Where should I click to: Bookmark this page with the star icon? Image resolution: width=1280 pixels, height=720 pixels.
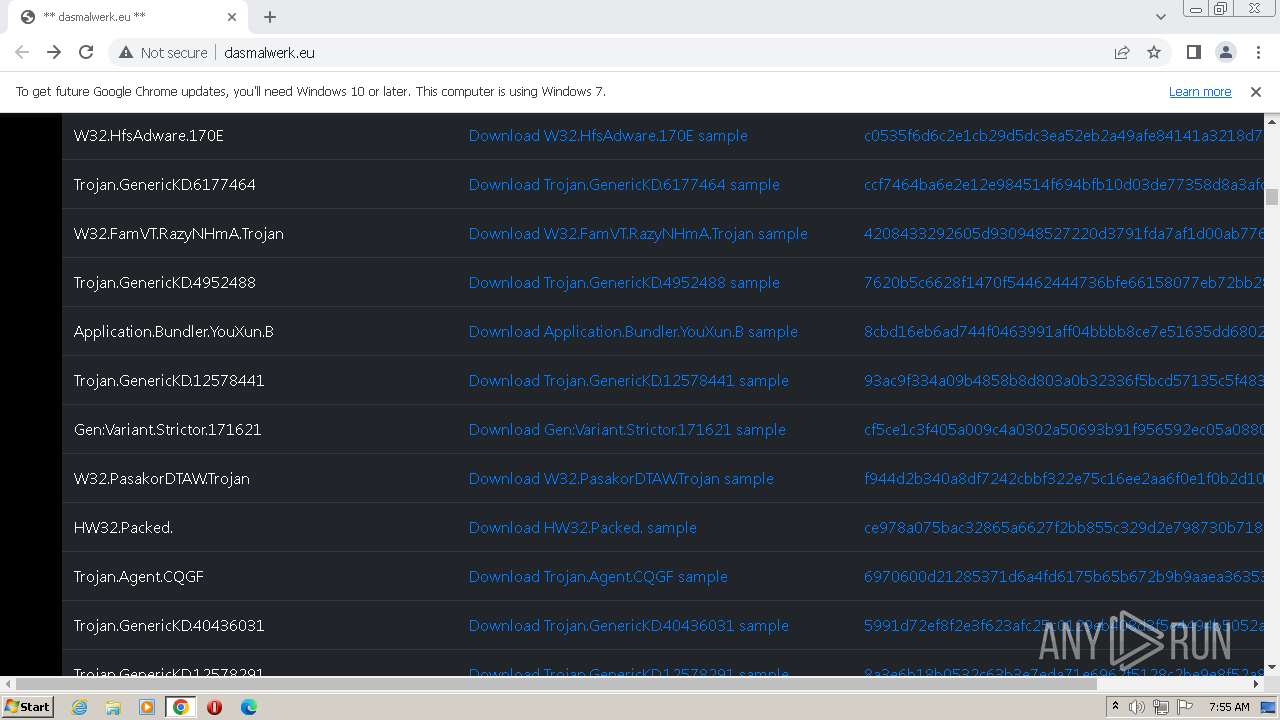tap(1154, 53)
